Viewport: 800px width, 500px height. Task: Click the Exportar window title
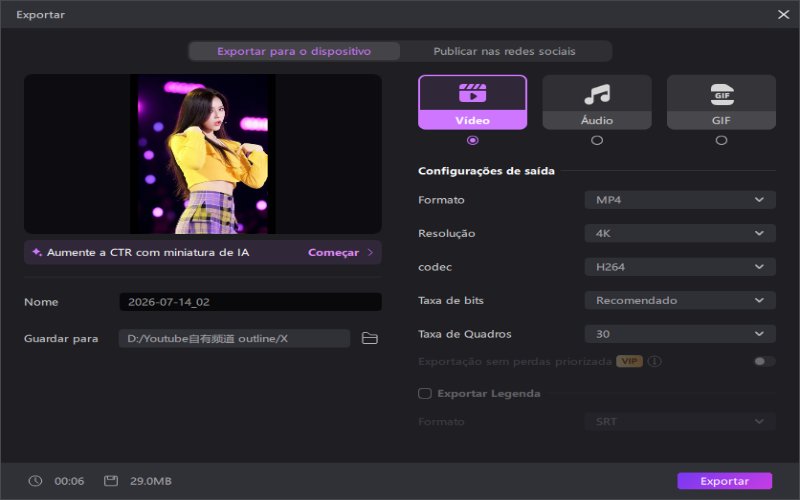pos(40,15)
